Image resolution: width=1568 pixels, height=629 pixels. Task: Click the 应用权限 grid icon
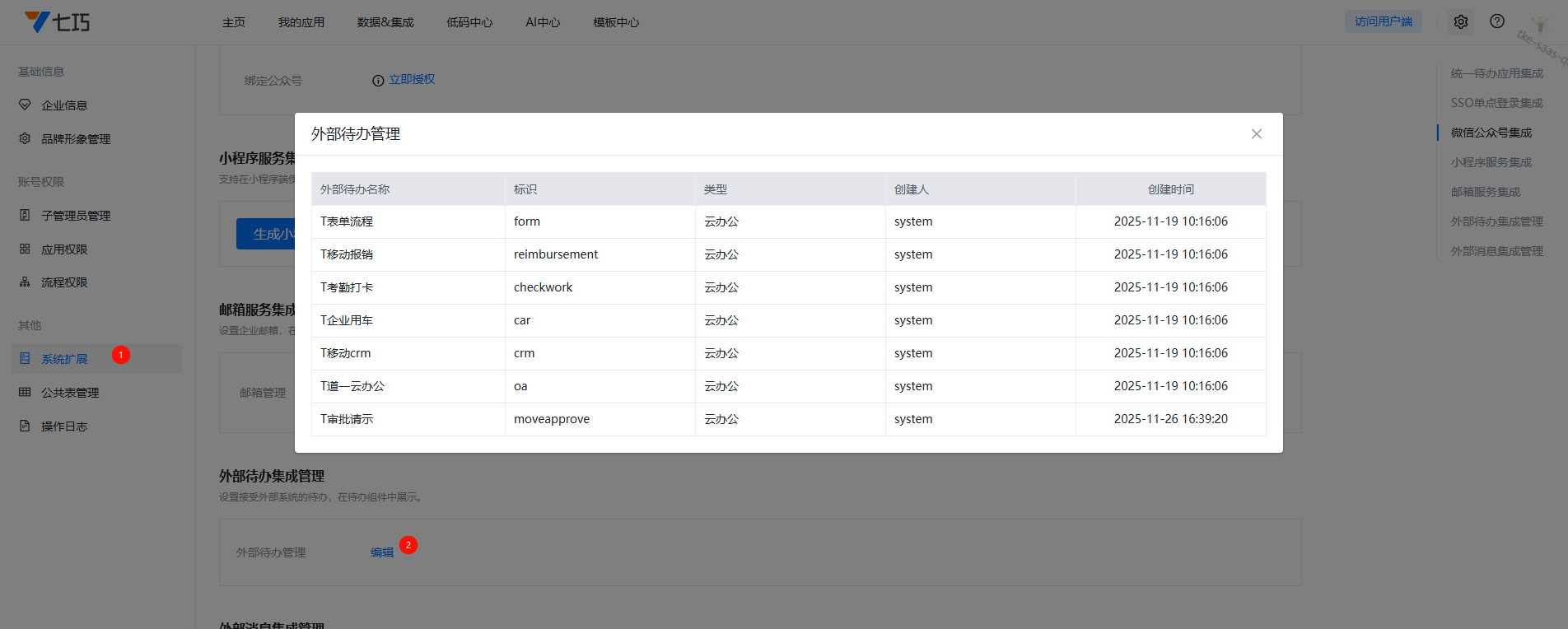[25, 249]
